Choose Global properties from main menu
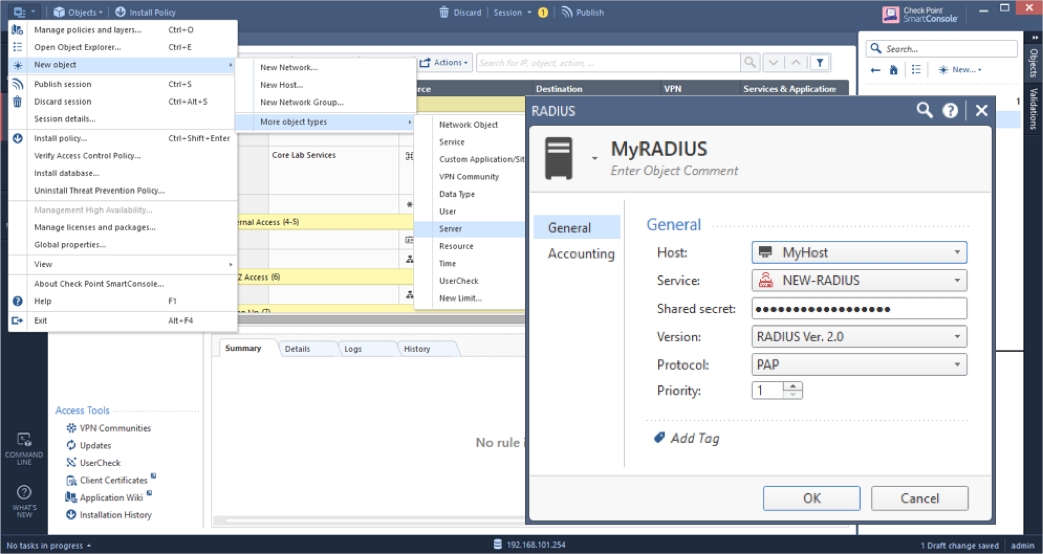This screenshot has width=1043, height=554. click(70, 245)
